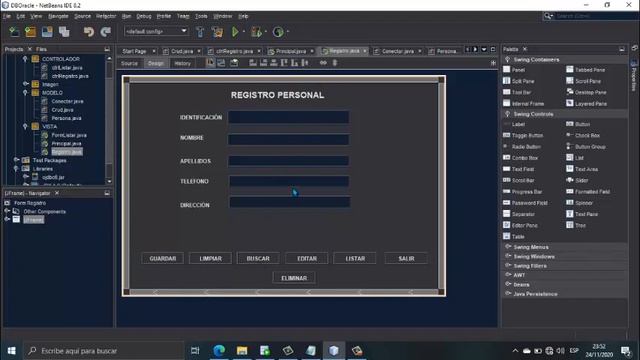Click the LIMPIAR button in the form
Image resolution: width=640 pixels, height=360 pixels.
click(x=210, y=258)
